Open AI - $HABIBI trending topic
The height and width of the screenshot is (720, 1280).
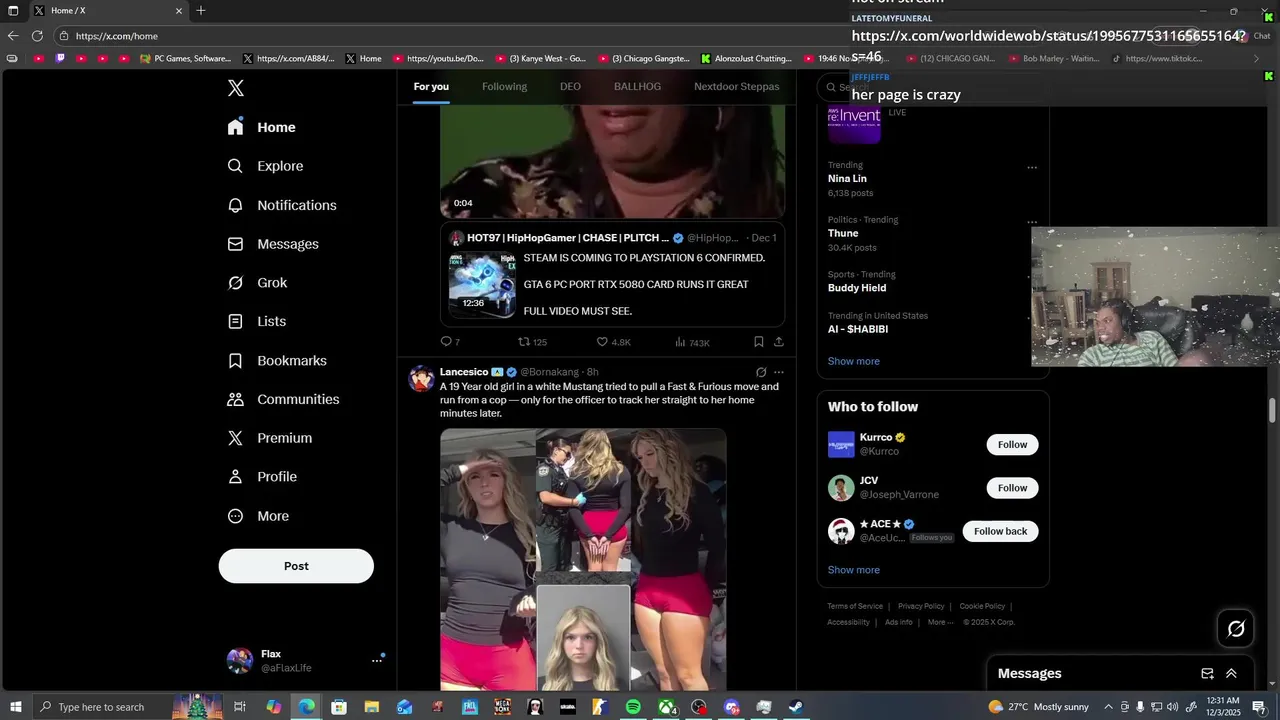pos(858,329)
